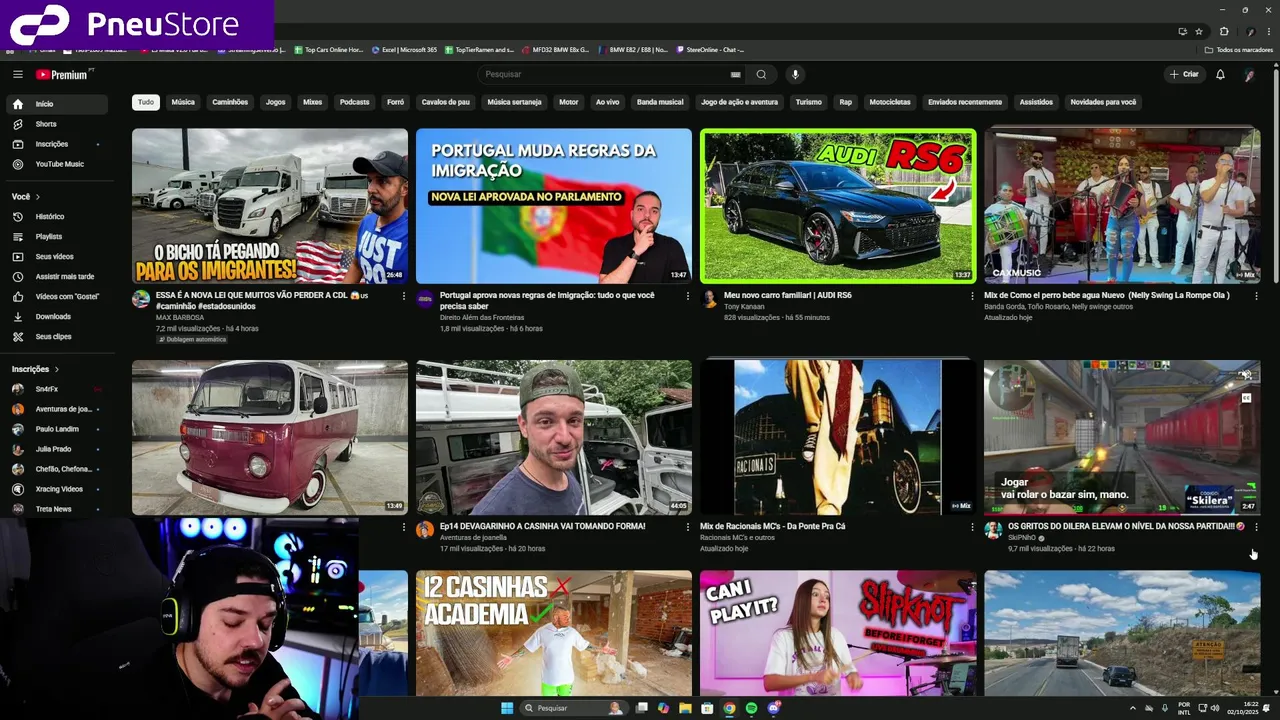Select the Motocicletas filter chip
This screenshot has width=1280, height=720.
(890, 102)
